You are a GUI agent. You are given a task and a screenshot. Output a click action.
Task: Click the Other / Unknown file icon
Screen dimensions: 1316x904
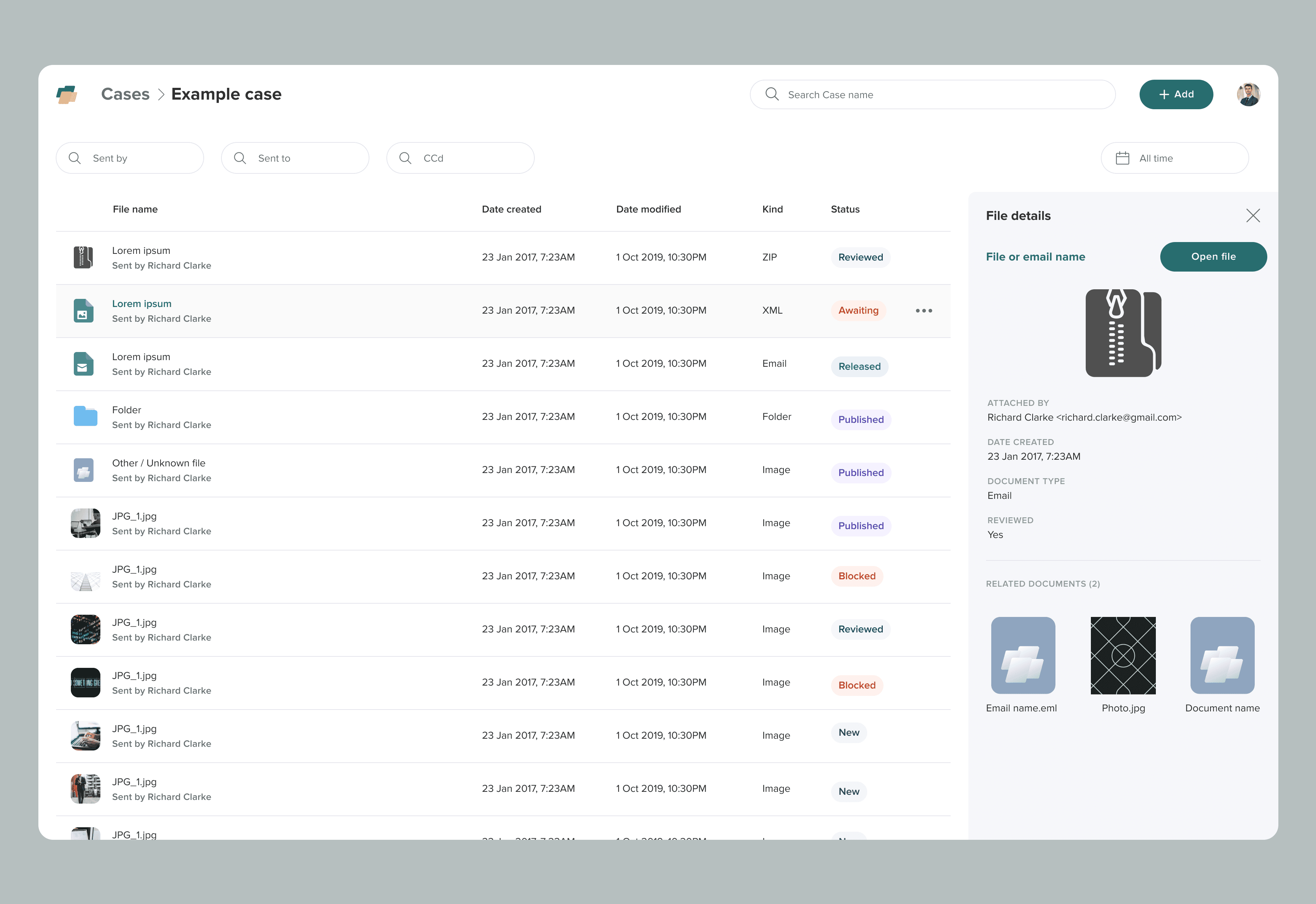(83, 470)
